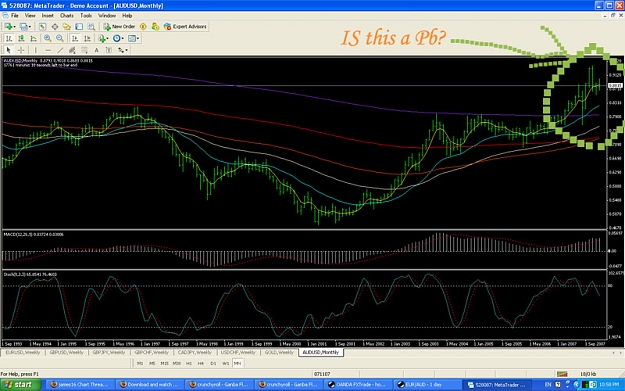Viewport: 625px width, 391px height.
Task: Select the Text Label tool
Action: [108, 50]
